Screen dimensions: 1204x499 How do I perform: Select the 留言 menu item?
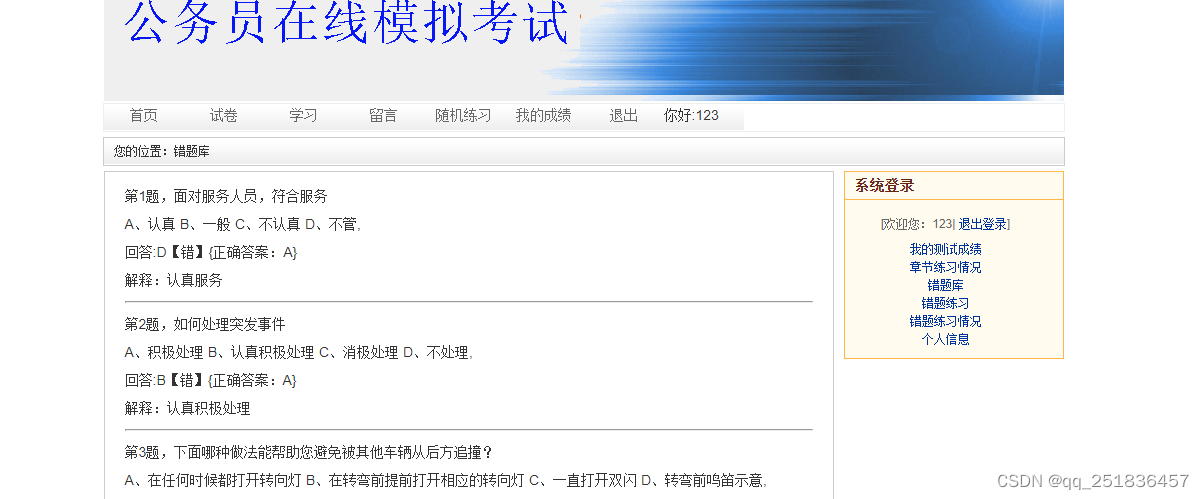click(383, 116)
